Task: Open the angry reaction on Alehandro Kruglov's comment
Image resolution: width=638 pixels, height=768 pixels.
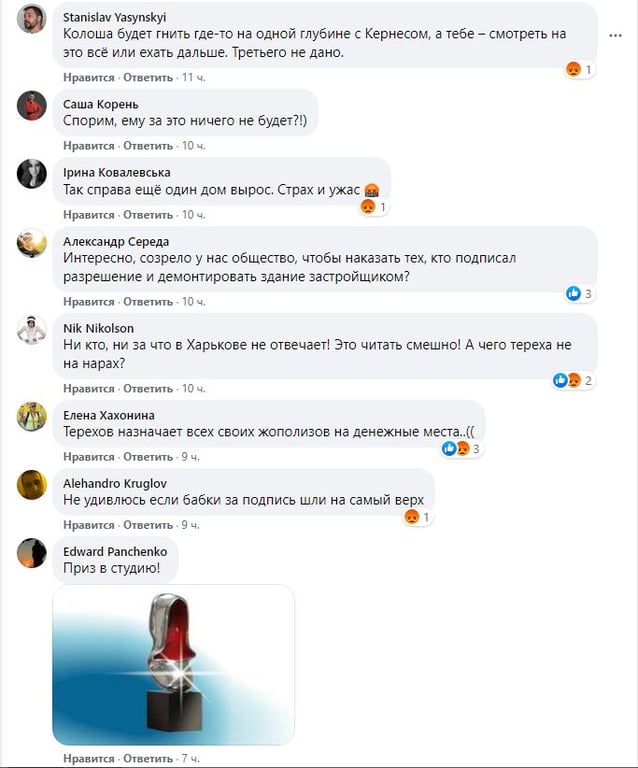Action: pos(418,517)
